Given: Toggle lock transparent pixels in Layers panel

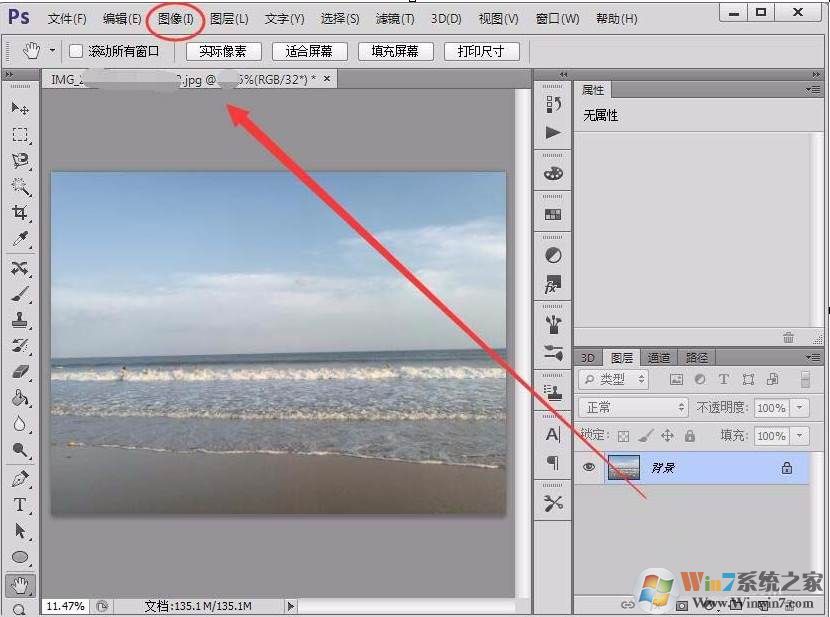Looking at the screenshot, I should (x=624, y=436).
